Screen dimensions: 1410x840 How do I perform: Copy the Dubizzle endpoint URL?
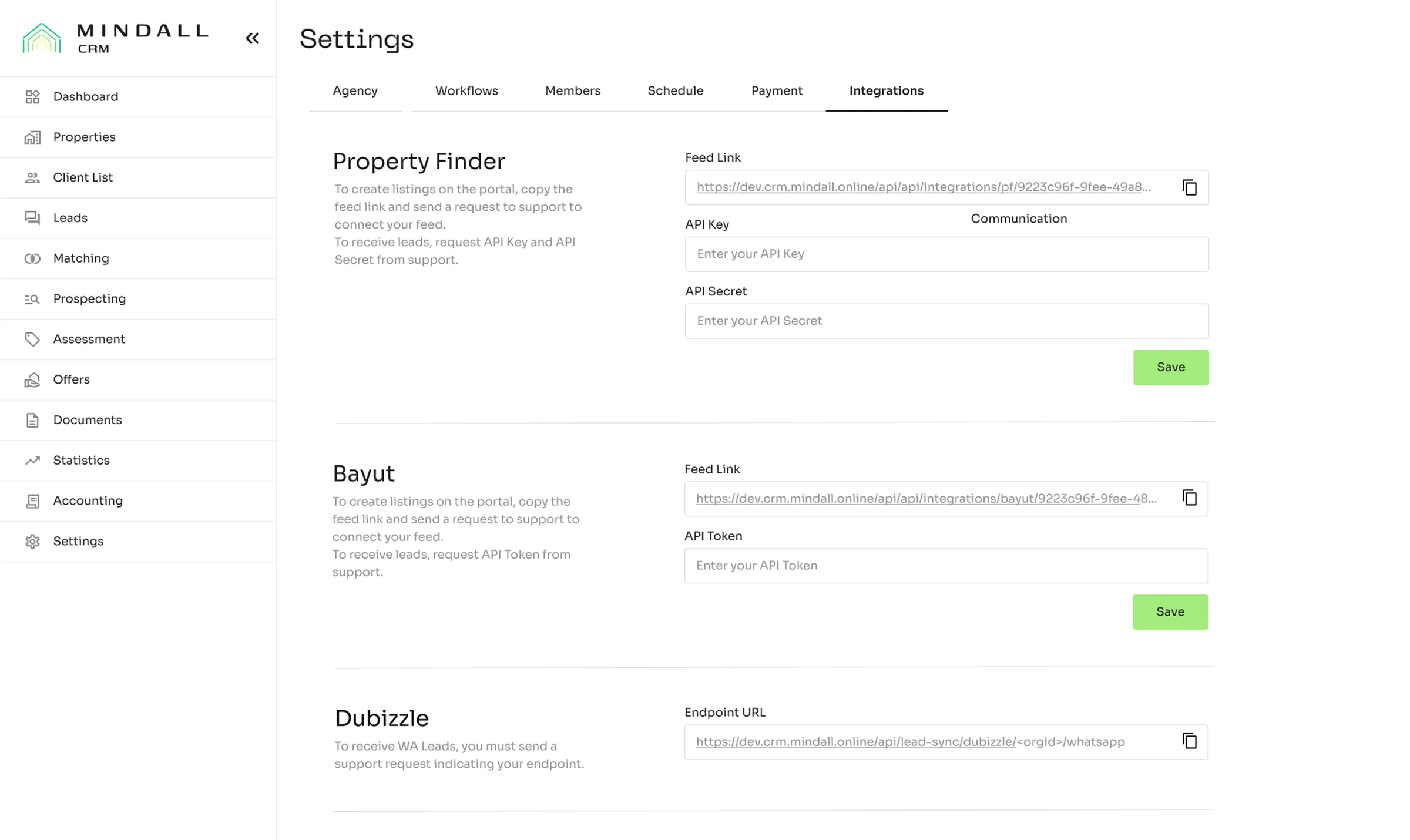1189,741
